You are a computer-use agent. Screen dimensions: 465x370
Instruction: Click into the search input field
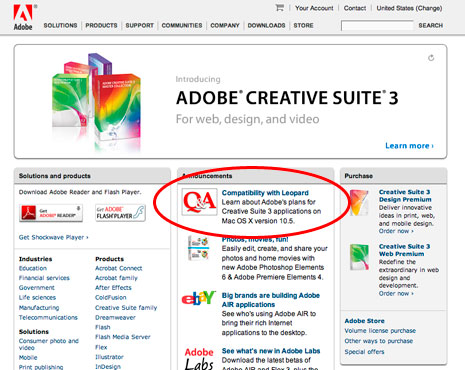click(x=377, y=25)
